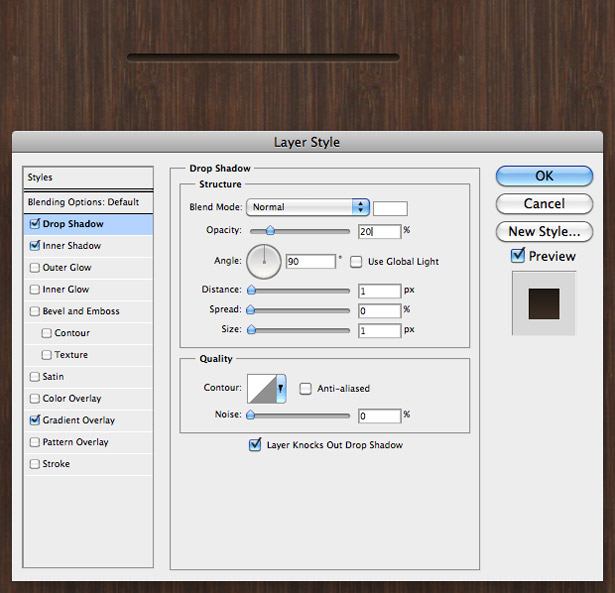Uncheck the Drop Shadow style checkbox
615x593 pixels.
click(x=35, y=224)
